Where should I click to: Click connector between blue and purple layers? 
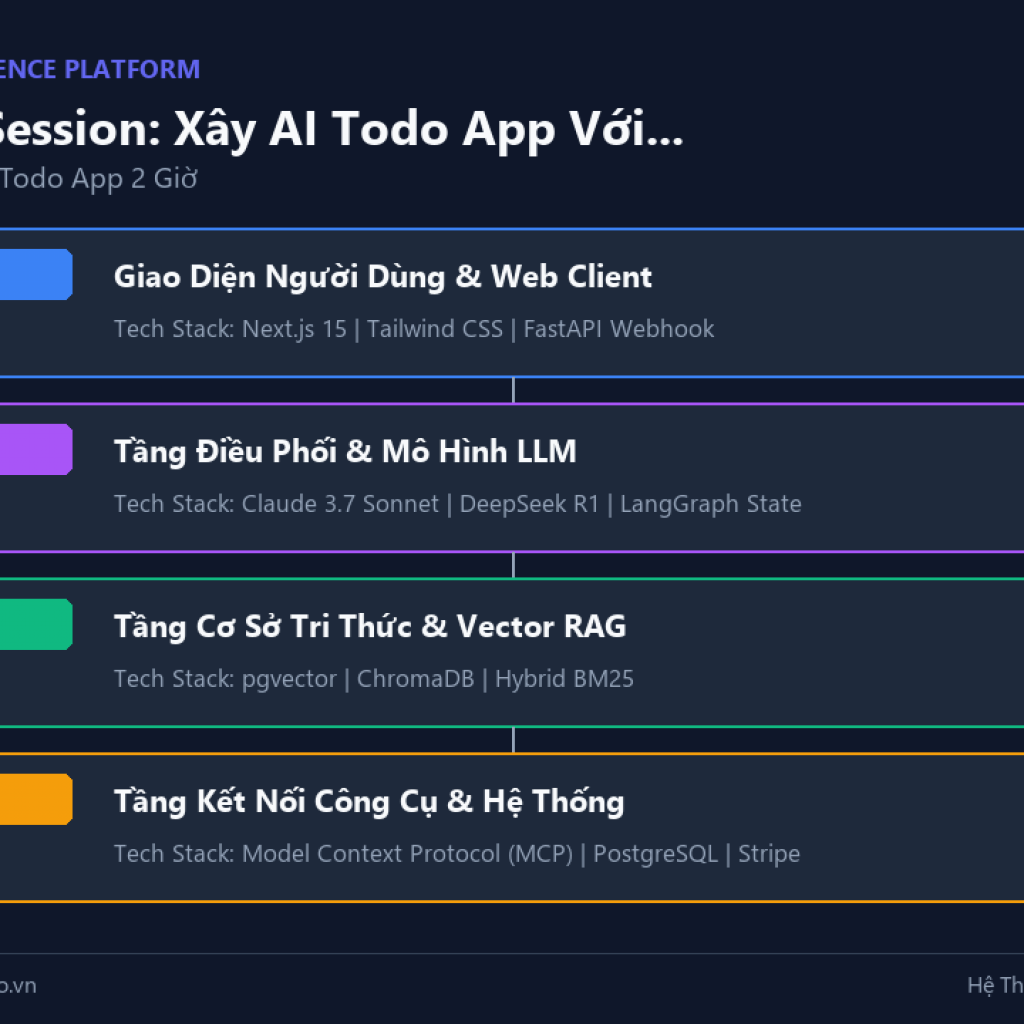point(513,390)
